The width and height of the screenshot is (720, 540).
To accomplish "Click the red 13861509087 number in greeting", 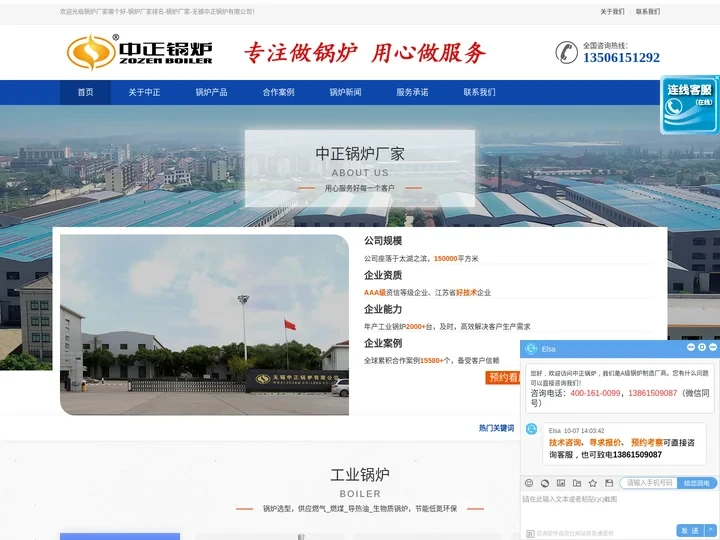I will (652, 393).
